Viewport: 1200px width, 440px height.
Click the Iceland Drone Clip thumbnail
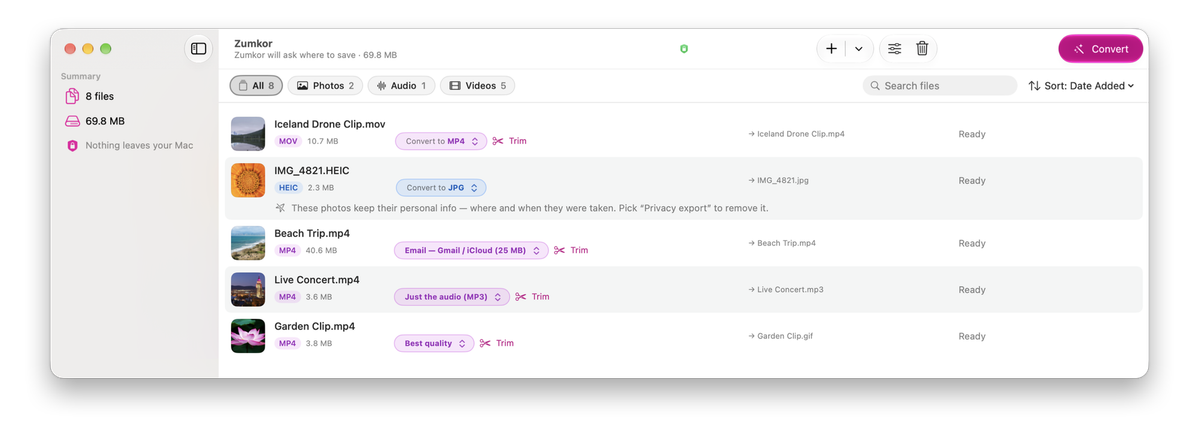(x=248, y=134)
